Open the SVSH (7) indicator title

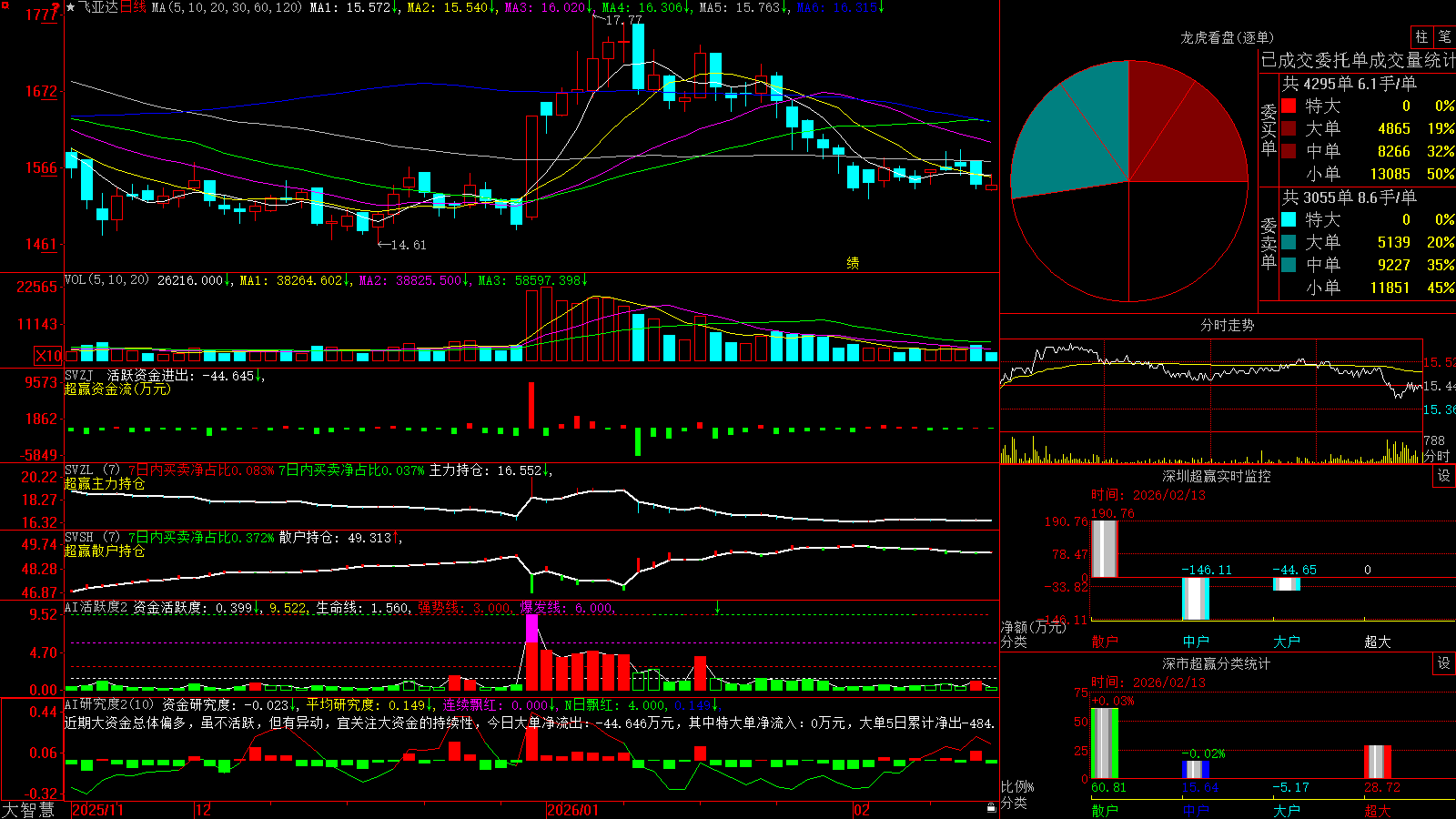(93, 538)
